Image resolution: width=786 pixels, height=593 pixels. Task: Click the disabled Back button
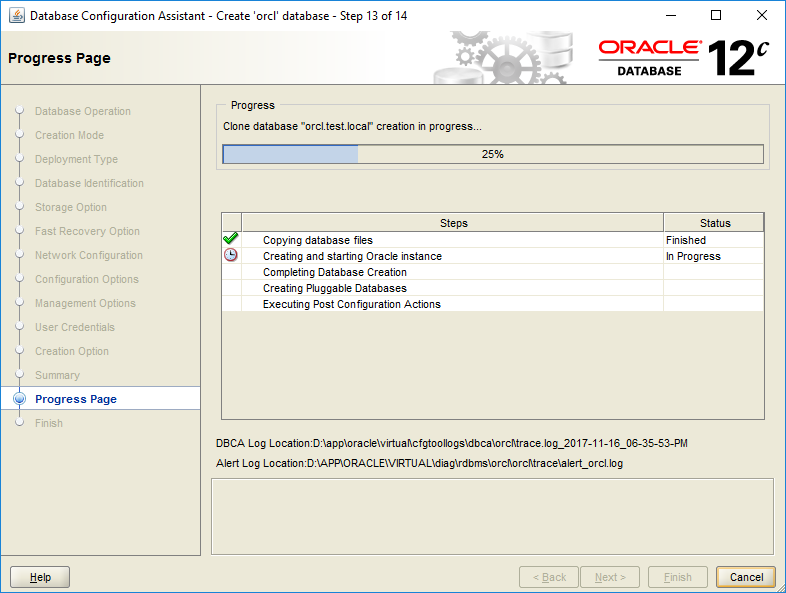pyautogui.click(x=549, y=577)
